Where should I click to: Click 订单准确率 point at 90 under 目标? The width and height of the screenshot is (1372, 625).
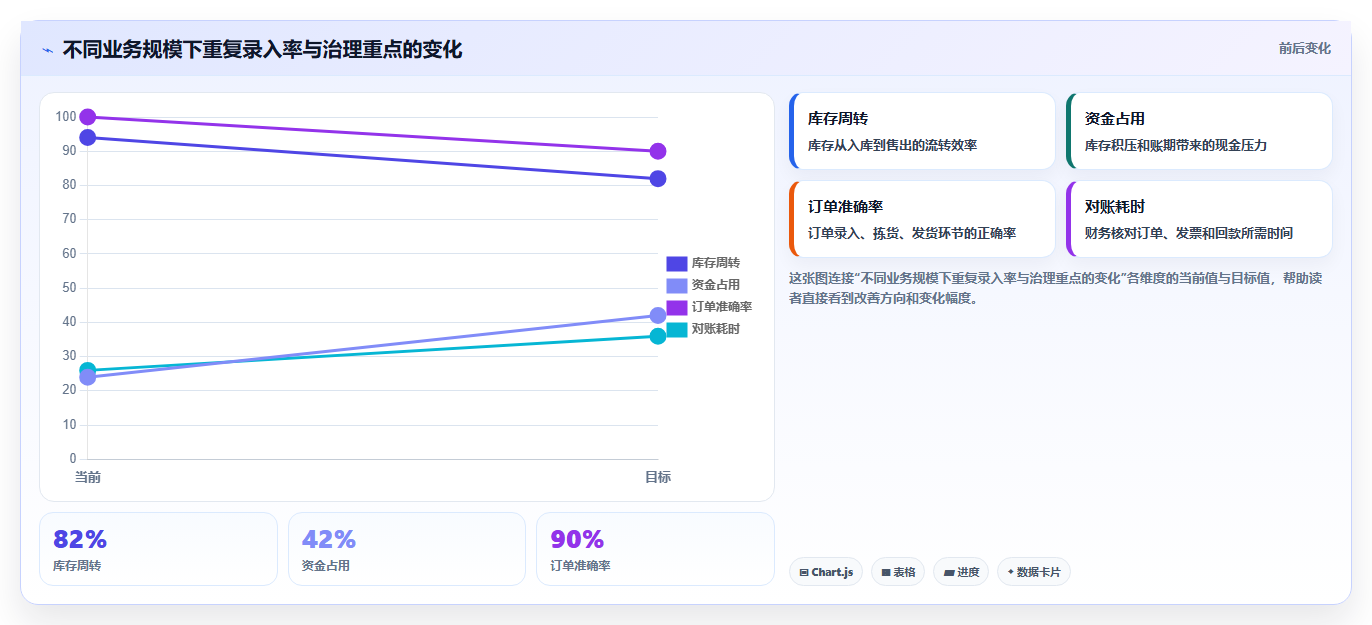coord(658,151)
